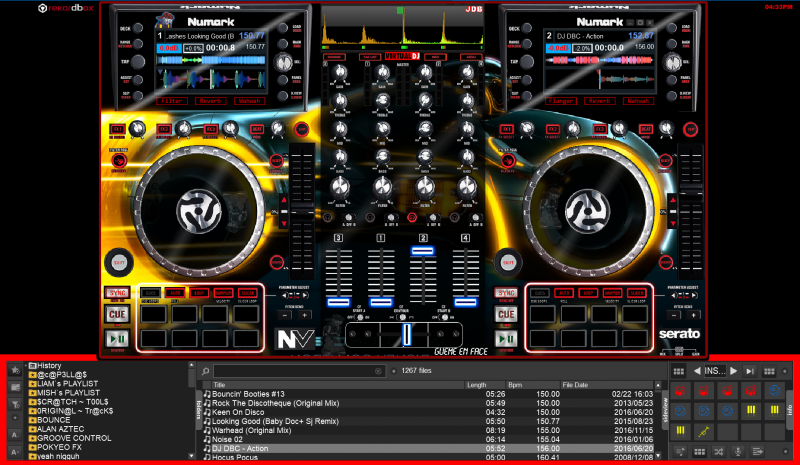Clear the search field with the X icon
Screen dimensions: 800x465
378,371
